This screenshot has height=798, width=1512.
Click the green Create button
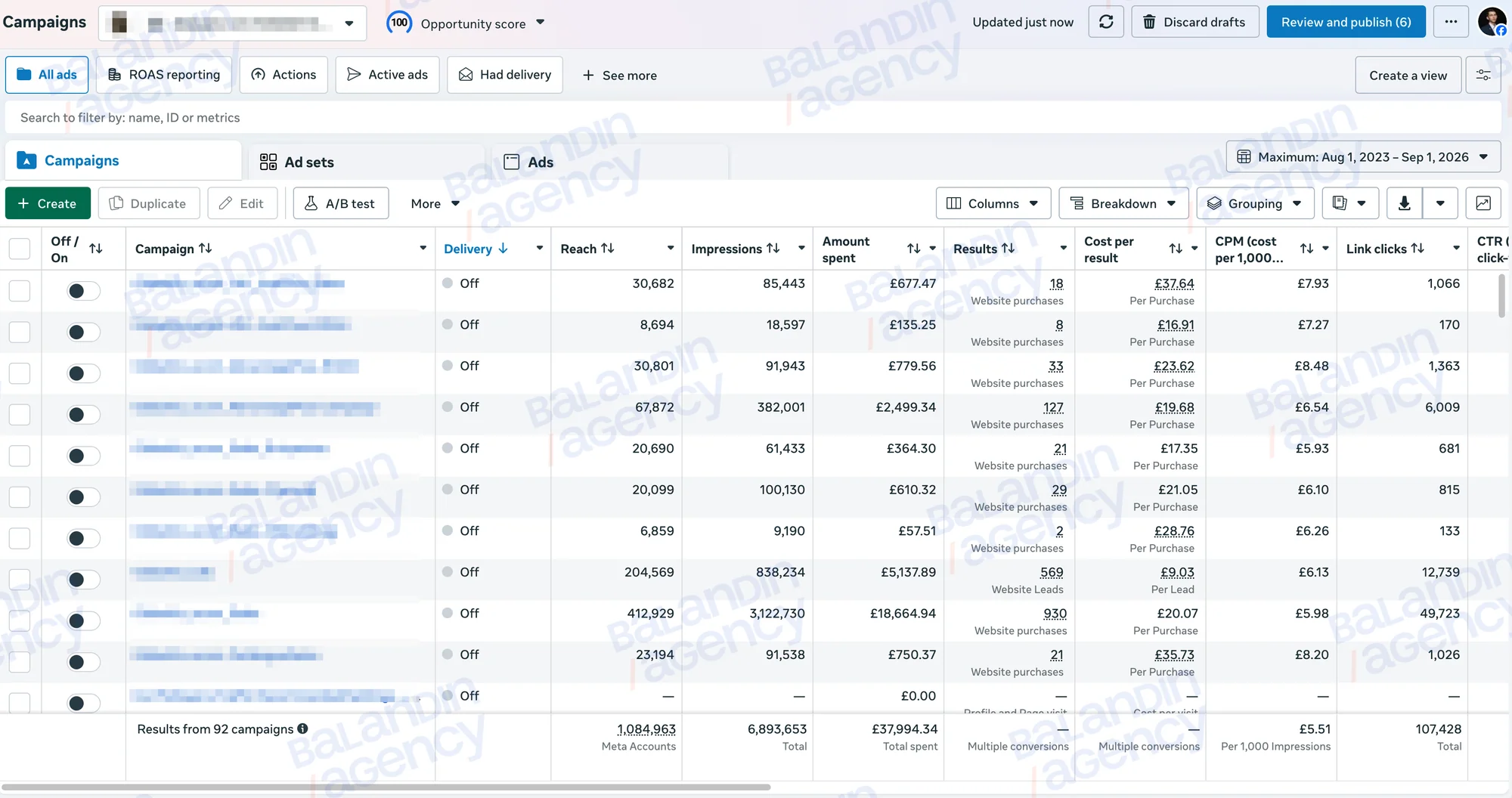[48, 203]
